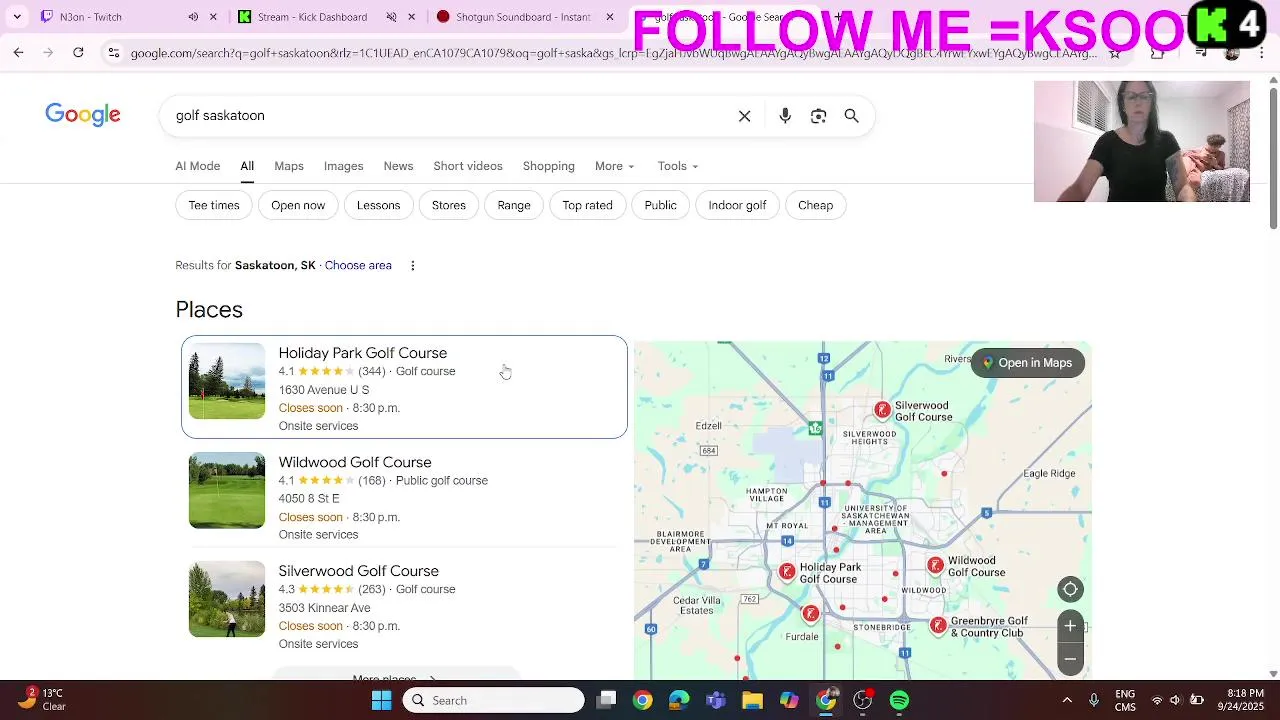The image size is (1280, 720).
Task: Reload the current page
Action: [x=78, y=52]
